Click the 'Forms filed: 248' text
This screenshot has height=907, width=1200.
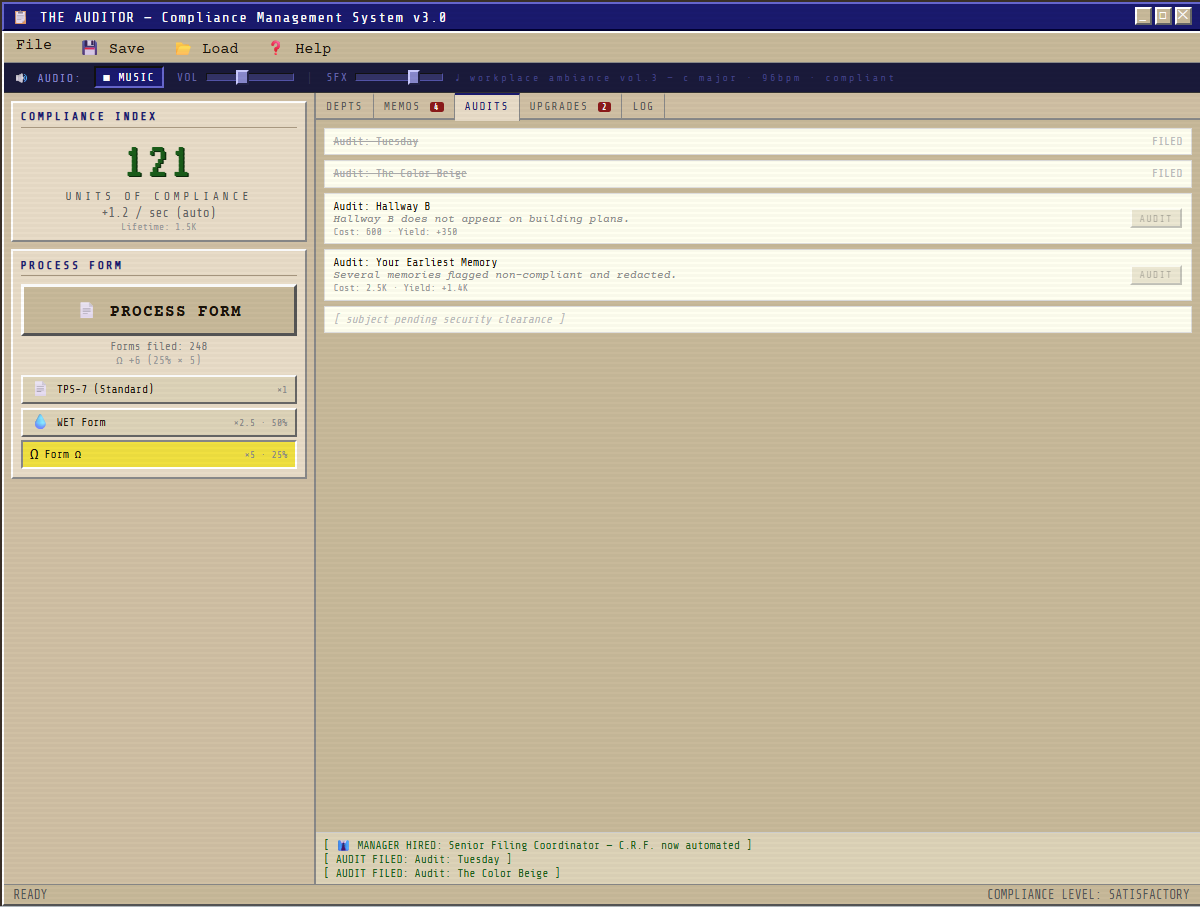(x=159, y=347)
